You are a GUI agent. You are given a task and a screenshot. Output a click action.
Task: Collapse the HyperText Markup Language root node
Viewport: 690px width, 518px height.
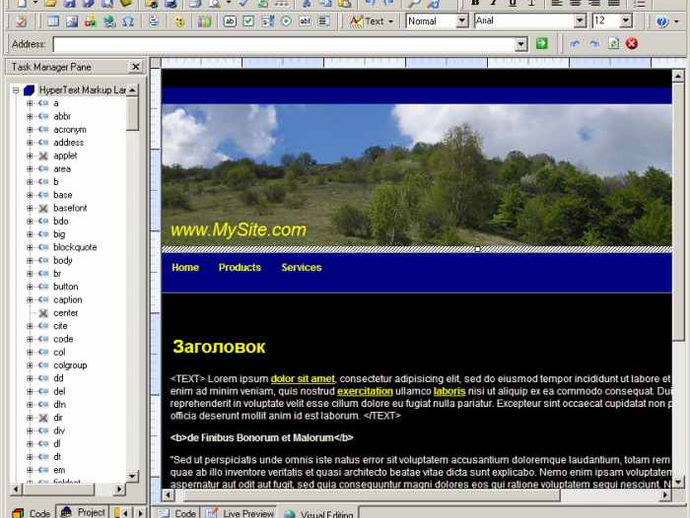click(x=16, y=90)
